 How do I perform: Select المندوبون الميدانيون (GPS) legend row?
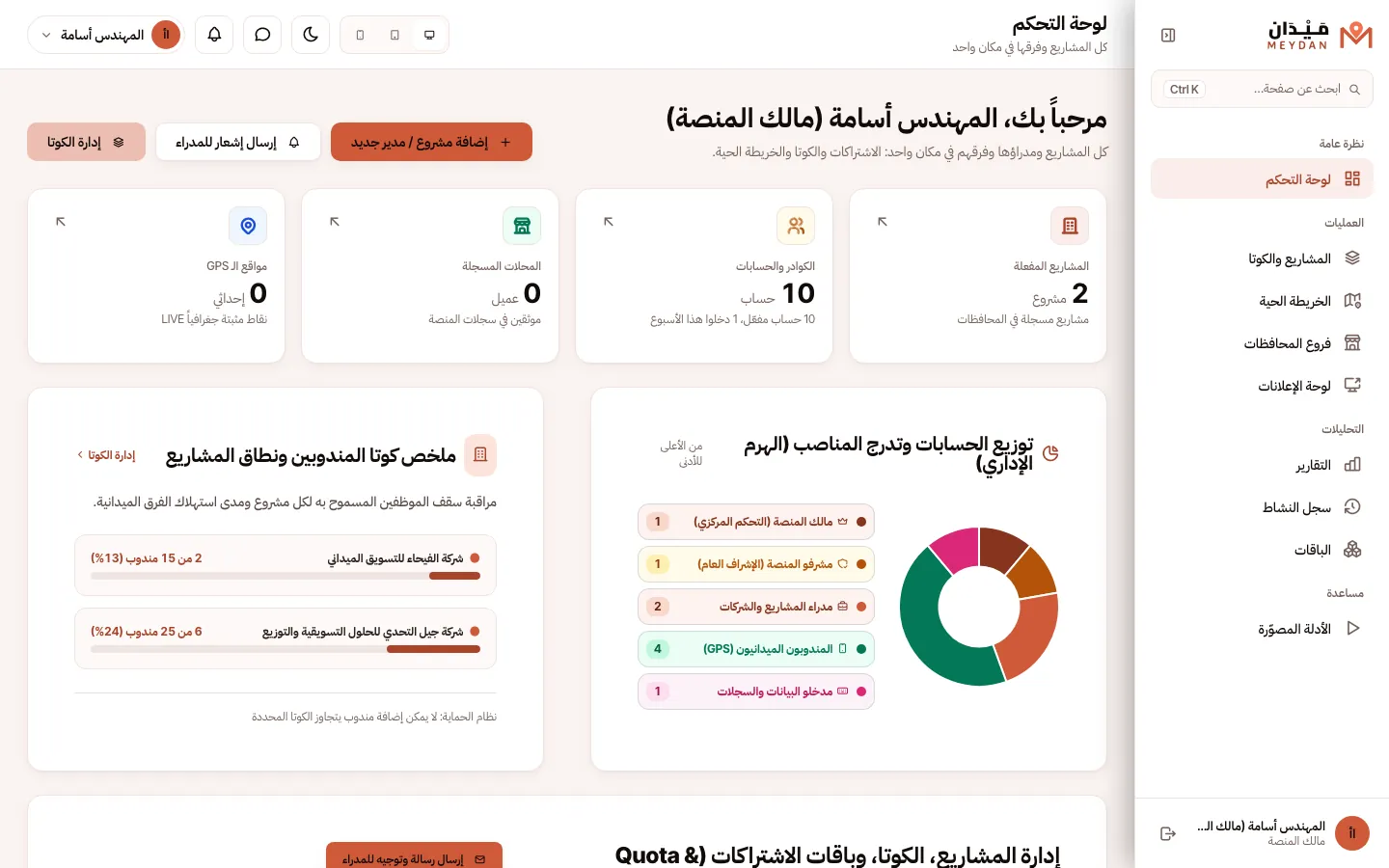pos(756,649)
